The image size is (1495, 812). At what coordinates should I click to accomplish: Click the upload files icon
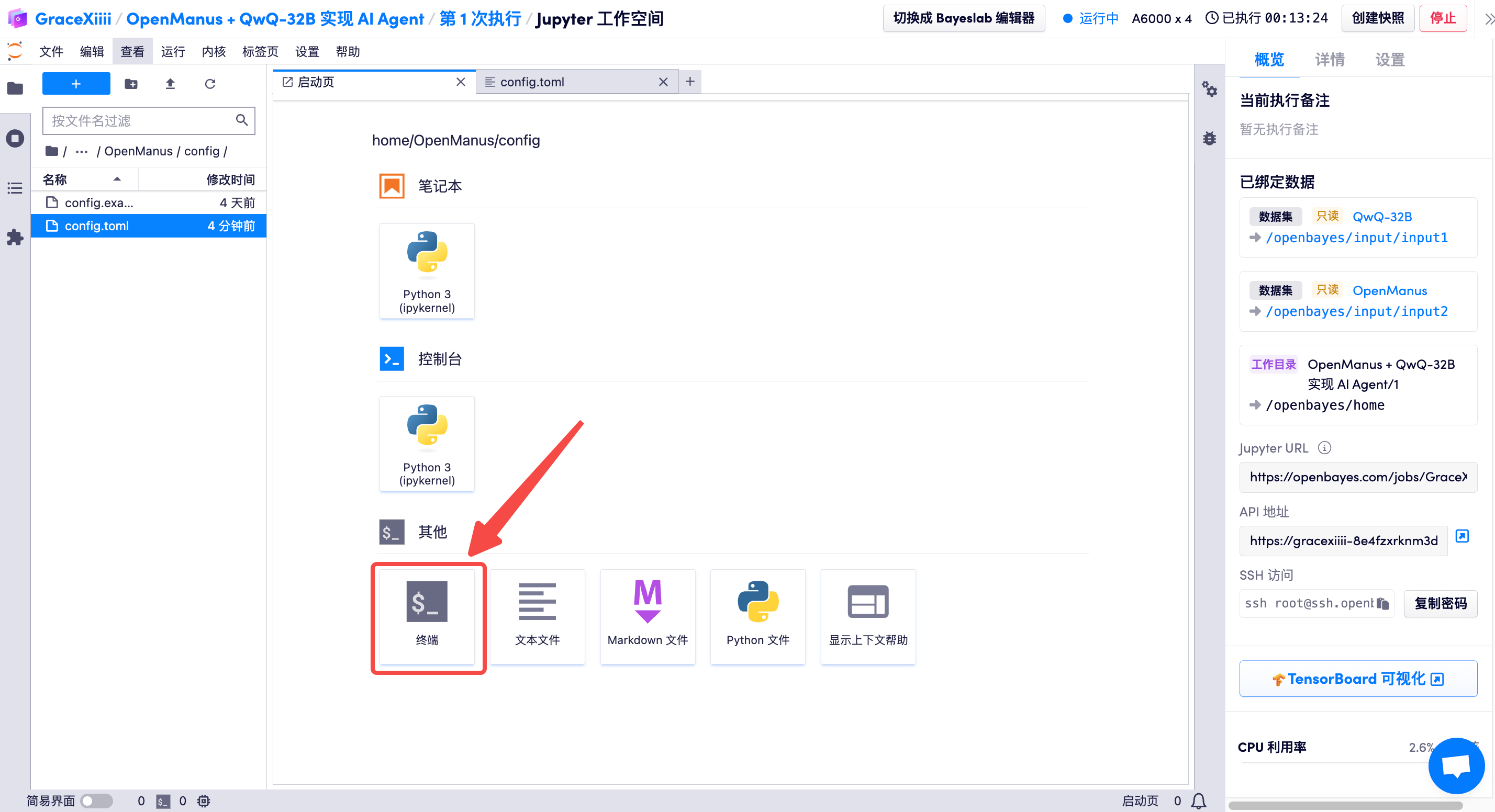click(x=170, y=84)
